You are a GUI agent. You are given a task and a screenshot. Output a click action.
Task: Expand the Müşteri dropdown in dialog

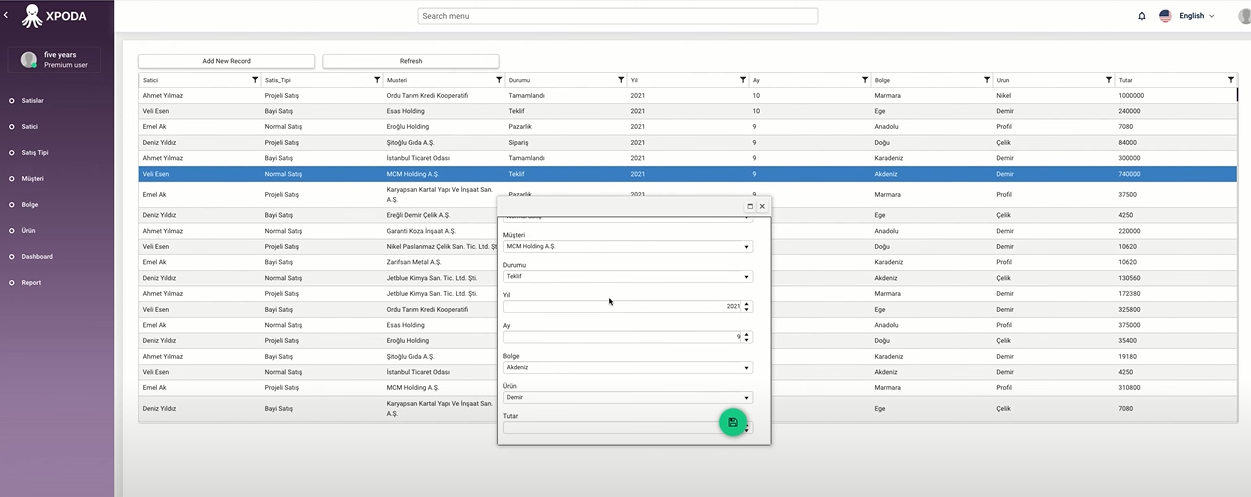point(628,246)
